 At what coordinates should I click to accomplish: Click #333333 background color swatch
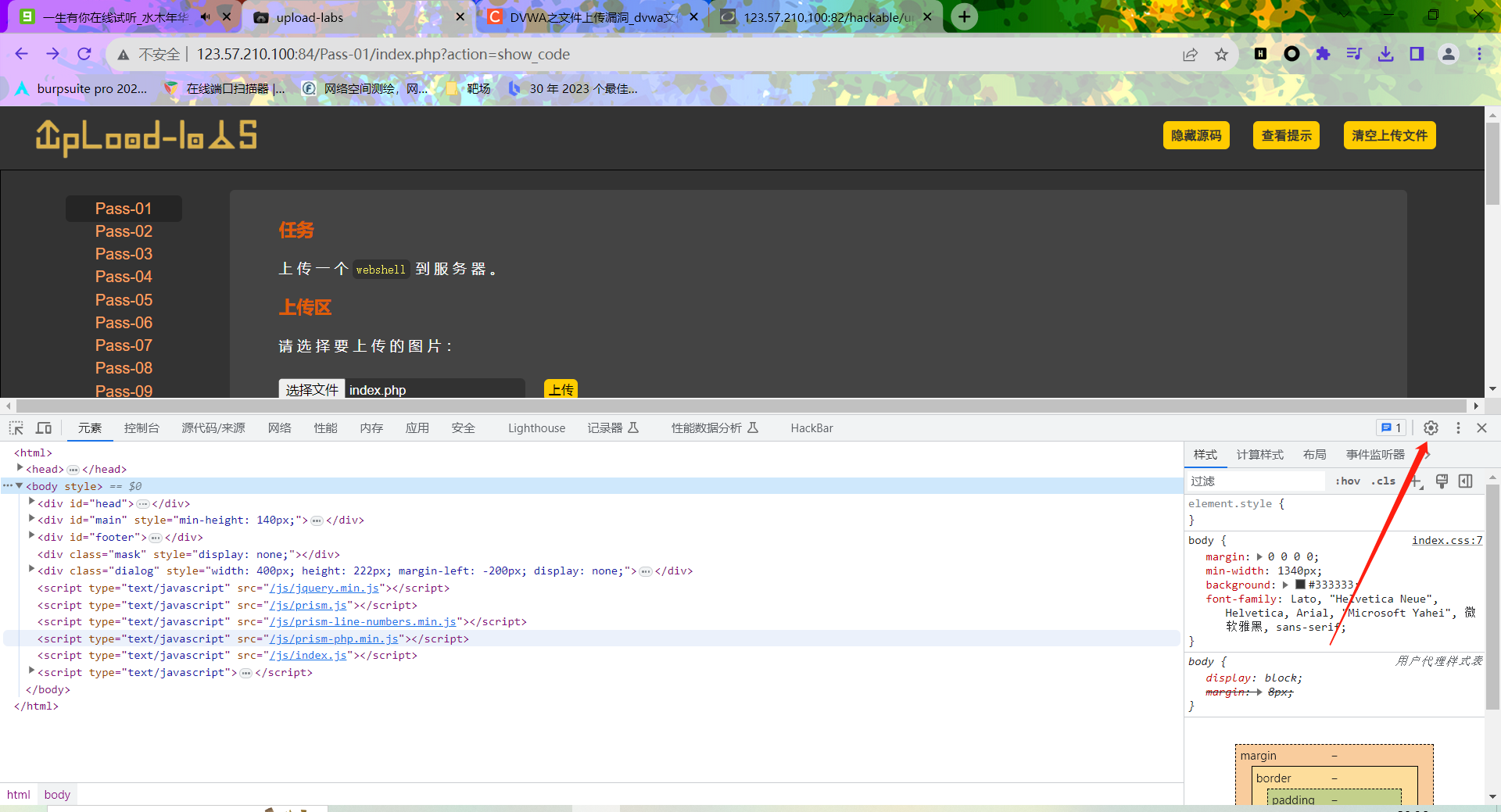point(1300,585)
